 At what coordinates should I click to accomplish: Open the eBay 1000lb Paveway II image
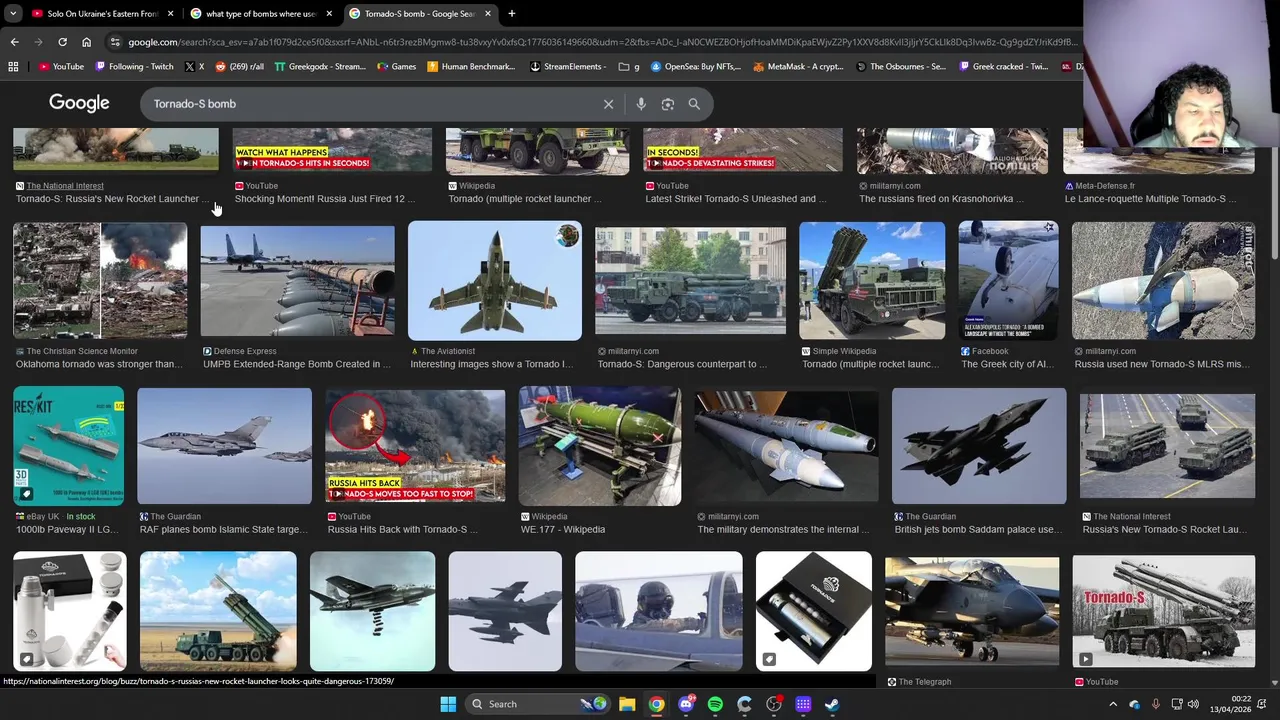68,446
